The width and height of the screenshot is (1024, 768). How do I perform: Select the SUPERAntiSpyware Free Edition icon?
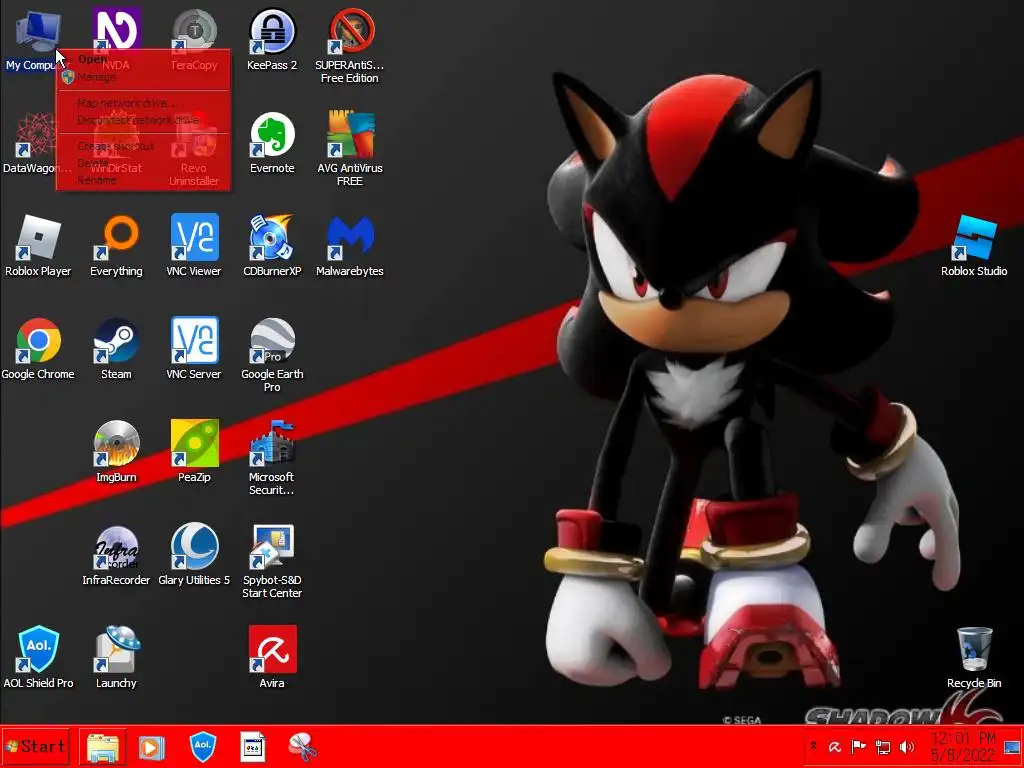coord(349,46)
